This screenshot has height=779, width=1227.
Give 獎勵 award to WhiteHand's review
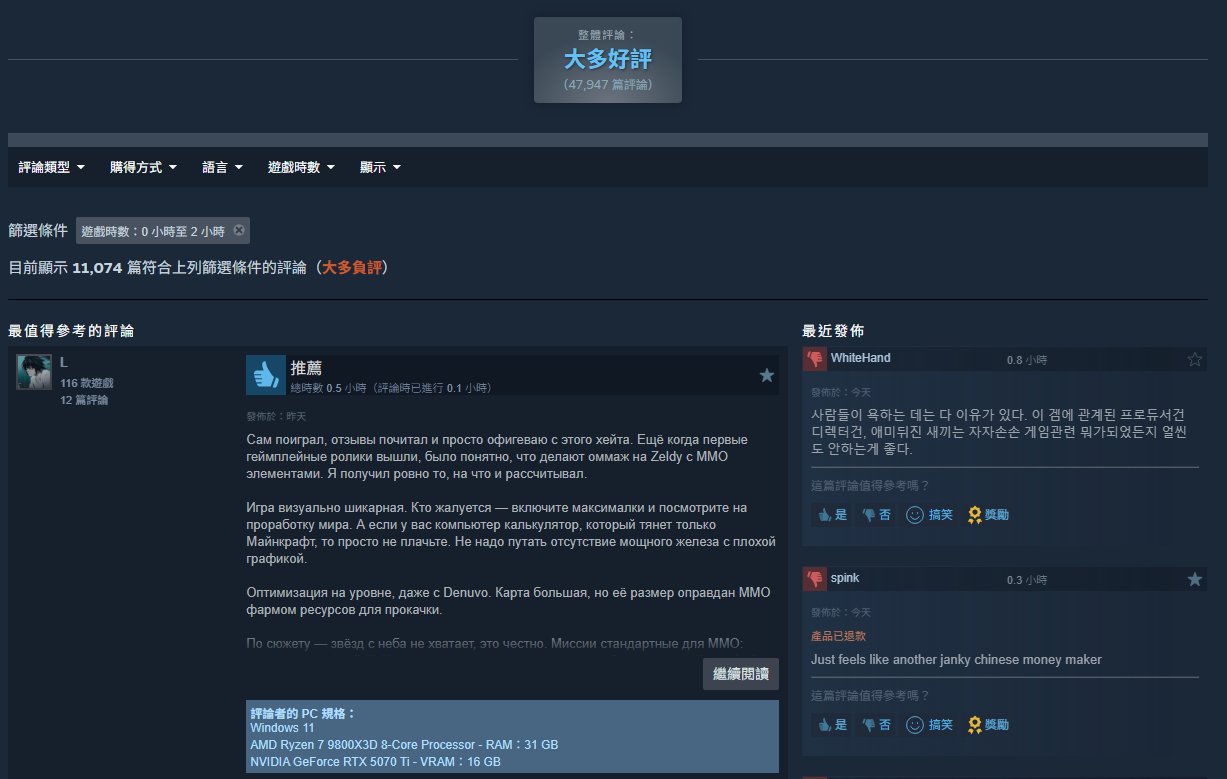tap(988, 515)
